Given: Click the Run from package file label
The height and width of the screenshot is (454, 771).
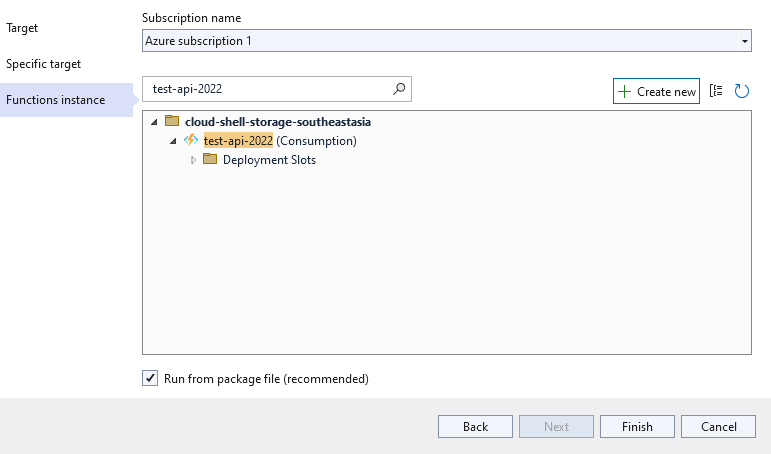Looking at the screenshot, I should [267, 379].
